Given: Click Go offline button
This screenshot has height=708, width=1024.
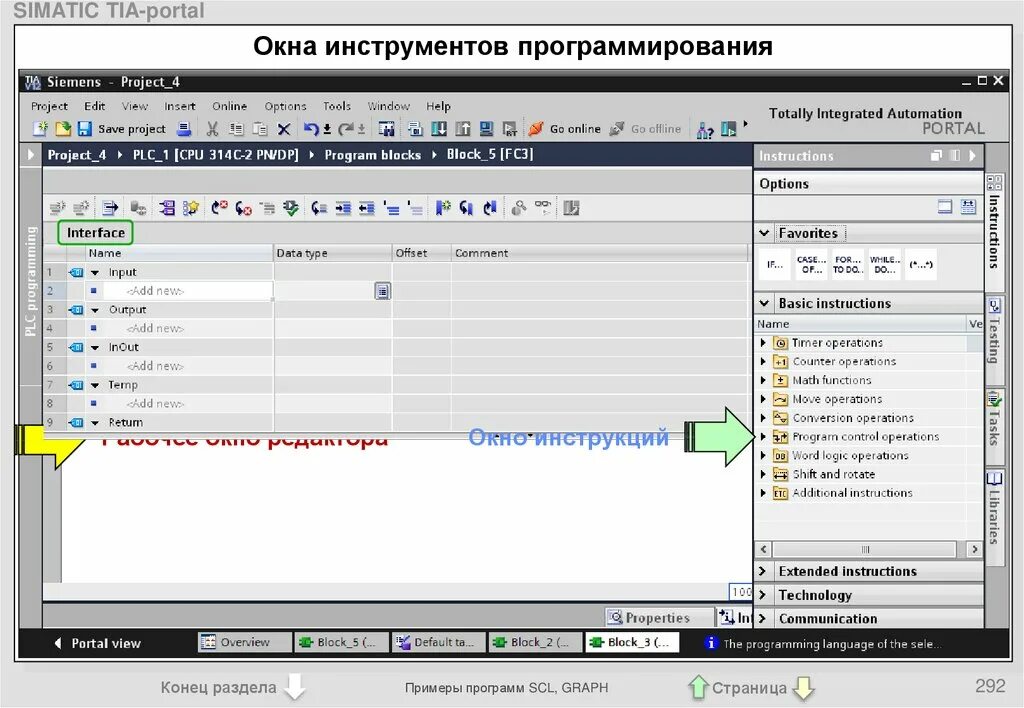Looking at the screenshot, I should point(646,129).
